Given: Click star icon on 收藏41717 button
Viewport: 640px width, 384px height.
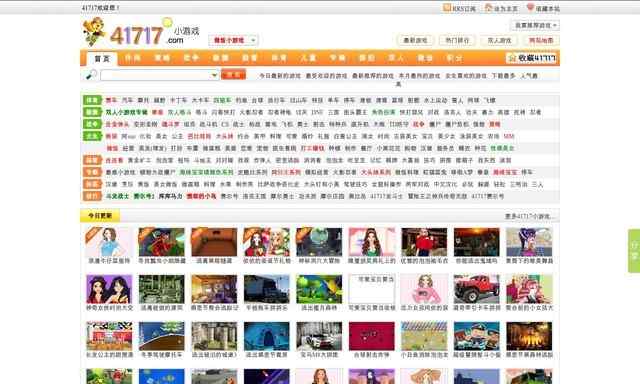Looking at the screenshot, I should pyautogui.click(x=512, y=58).
